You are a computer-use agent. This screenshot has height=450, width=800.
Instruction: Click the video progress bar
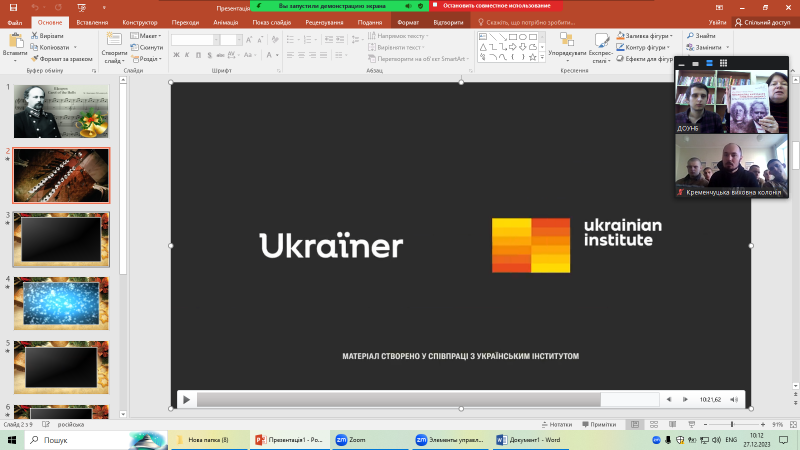pyautogui.click(x=428, y=399)
